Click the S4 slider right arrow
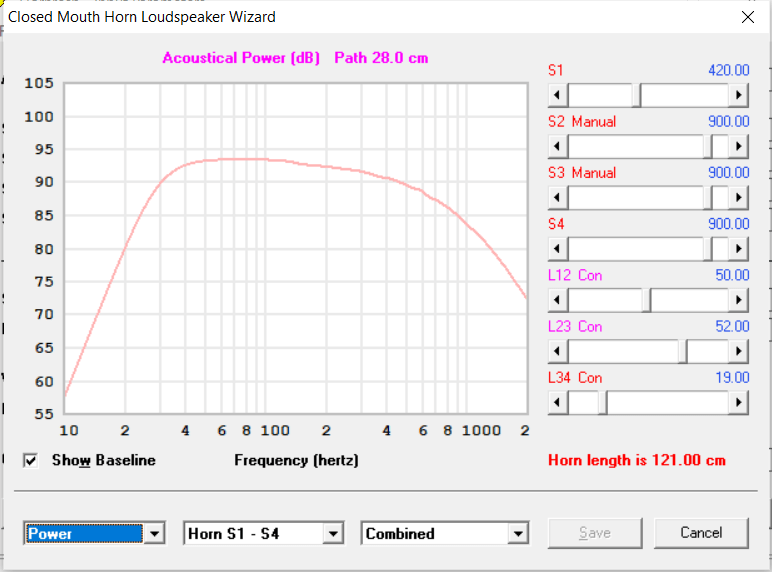Screen dimensions: 772x572 pos(738,249)
